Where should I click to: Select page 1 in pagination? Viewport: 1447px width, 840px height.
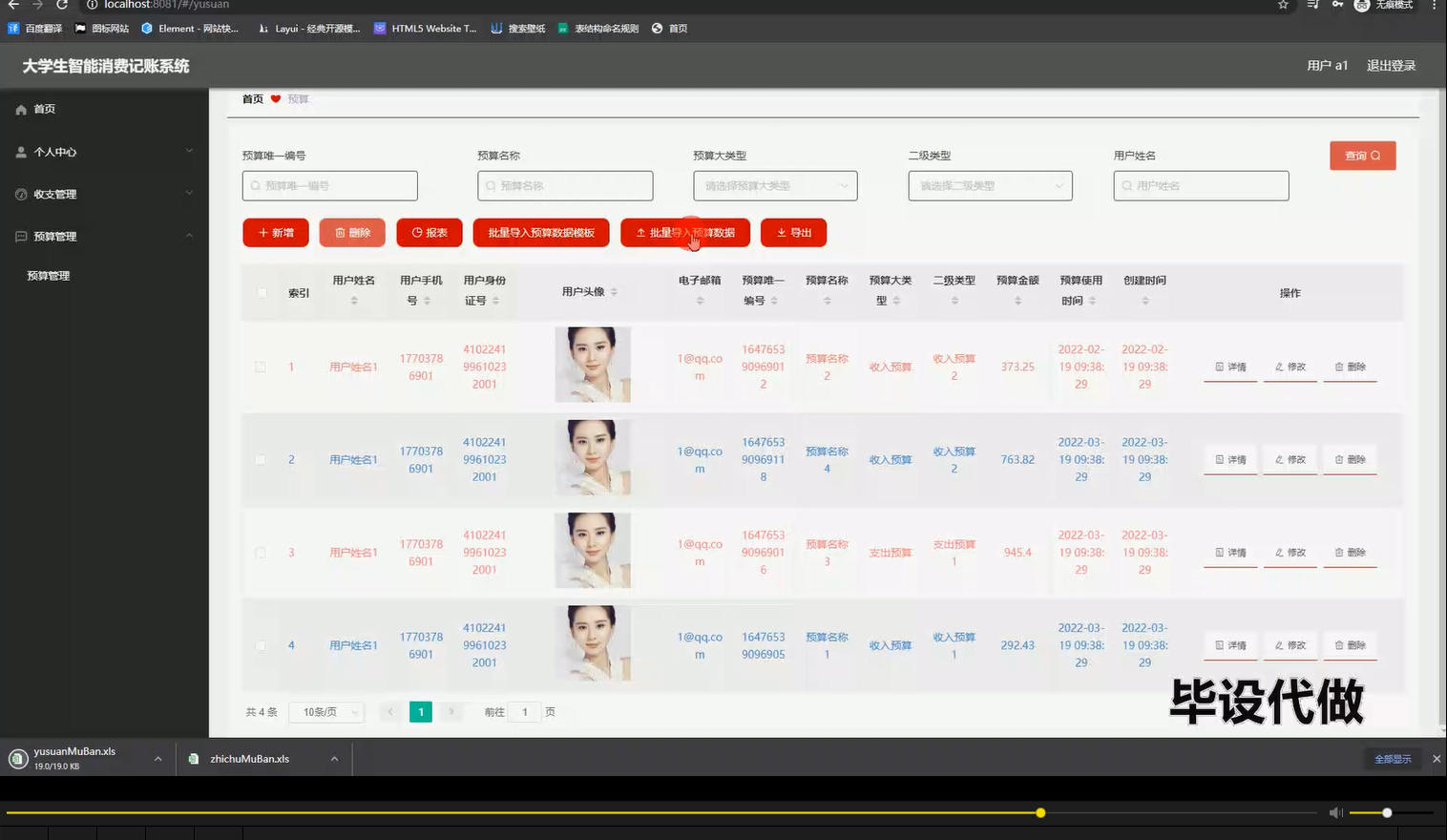[x=421, y=712]
